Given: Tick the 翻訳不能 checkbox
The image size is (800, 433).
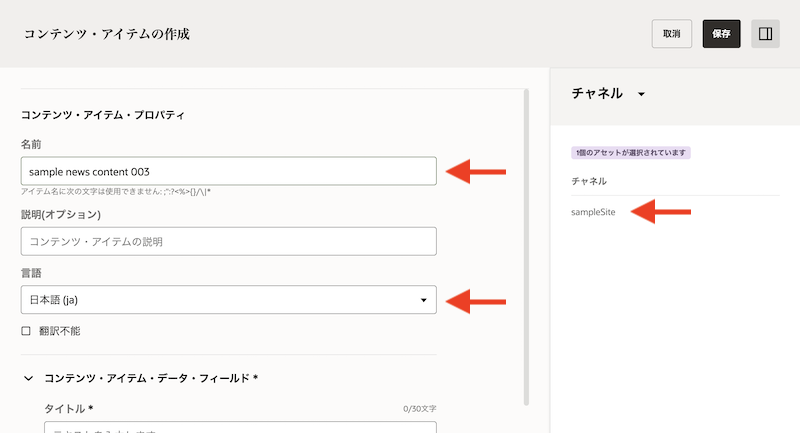Looking at the screenshot, I should 26,330.
